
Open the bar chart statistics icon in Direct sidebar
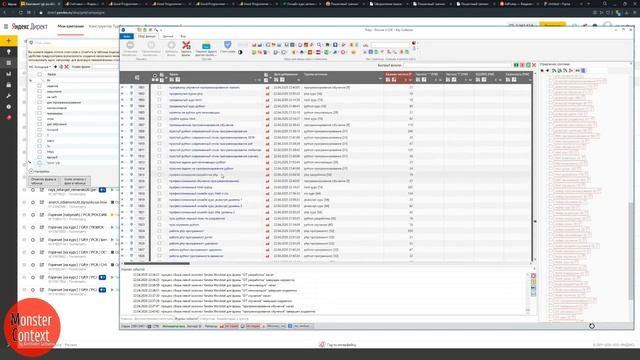[x=9, y=74]
